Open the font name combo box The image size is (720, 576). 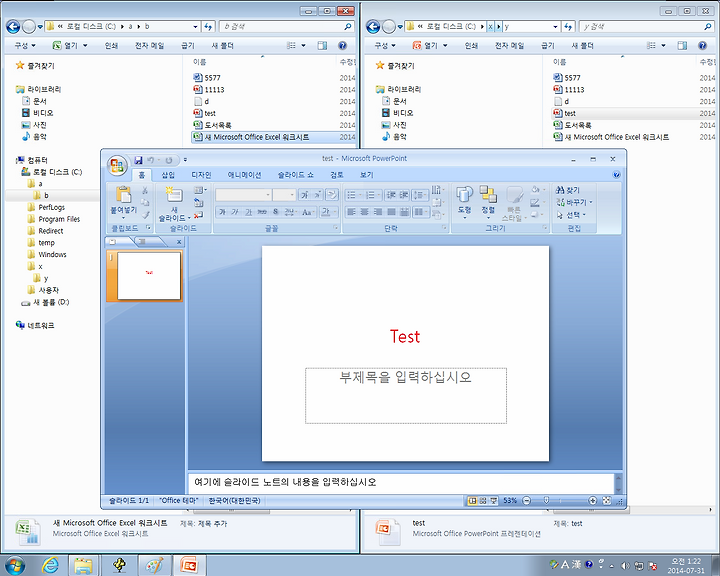pyautogui.click(x=244, y=195)
